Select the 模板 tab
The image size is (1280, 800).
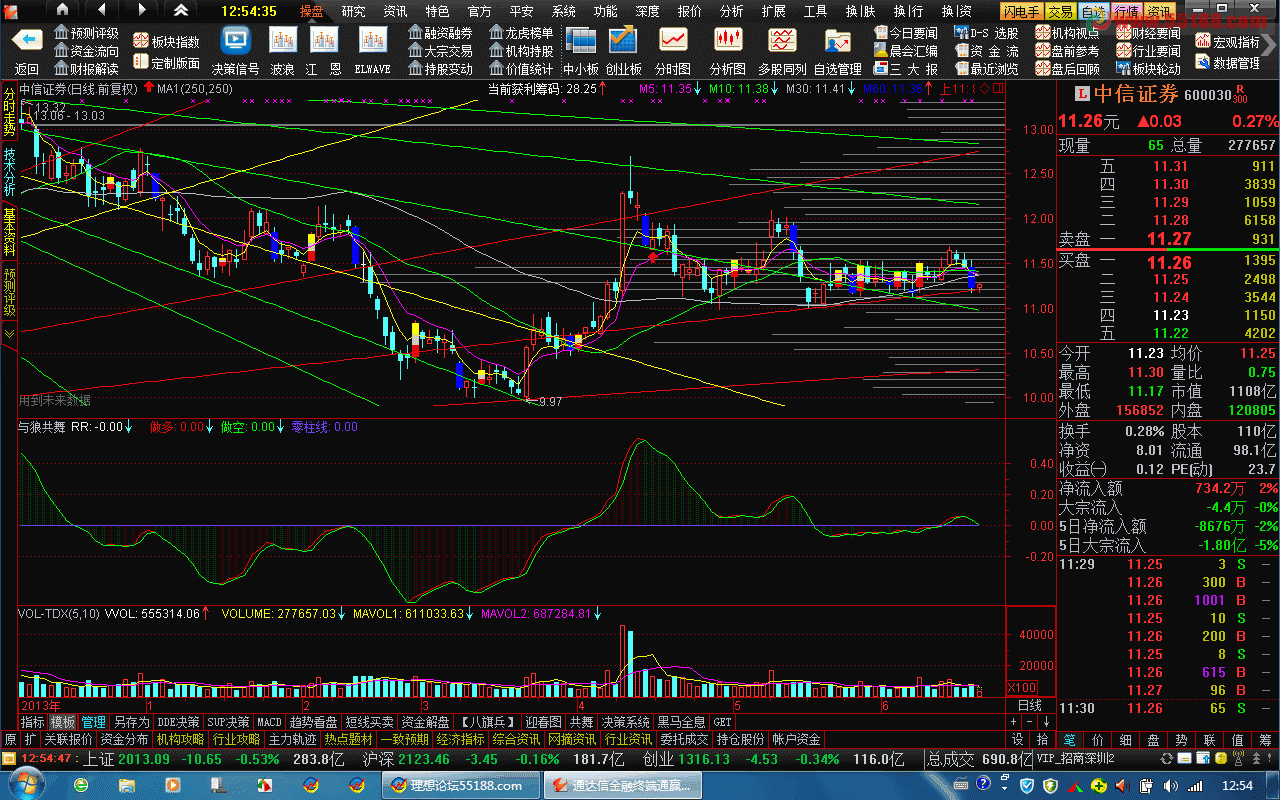(x=63, y=721)
